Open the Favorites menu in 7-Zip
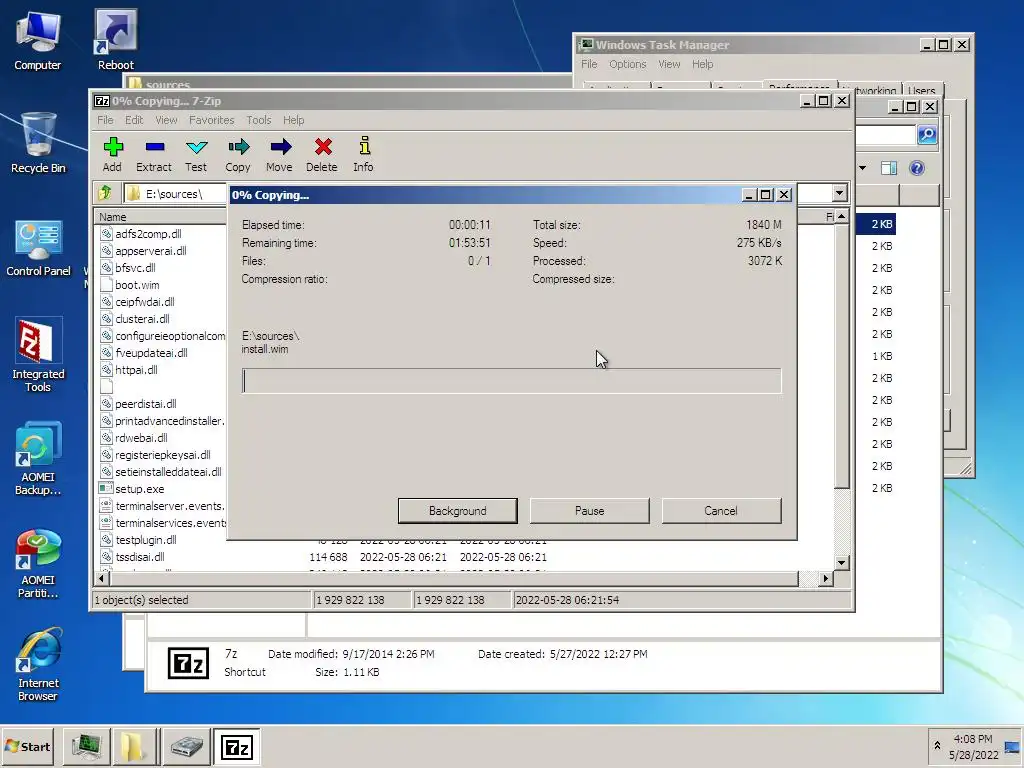 tap(212, 120)
